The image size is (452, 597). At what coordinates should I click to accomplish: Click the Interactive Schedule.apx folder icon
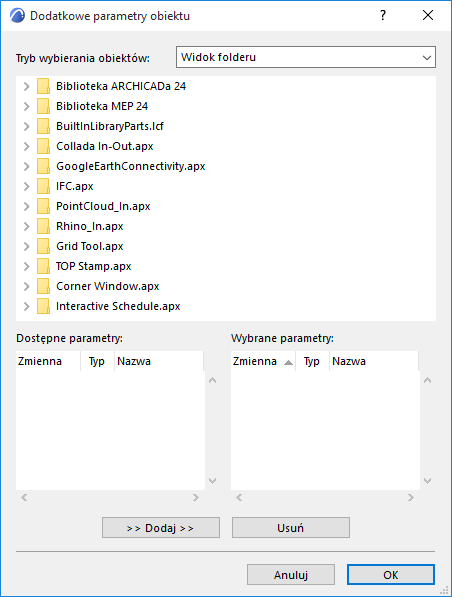(43, 306)
